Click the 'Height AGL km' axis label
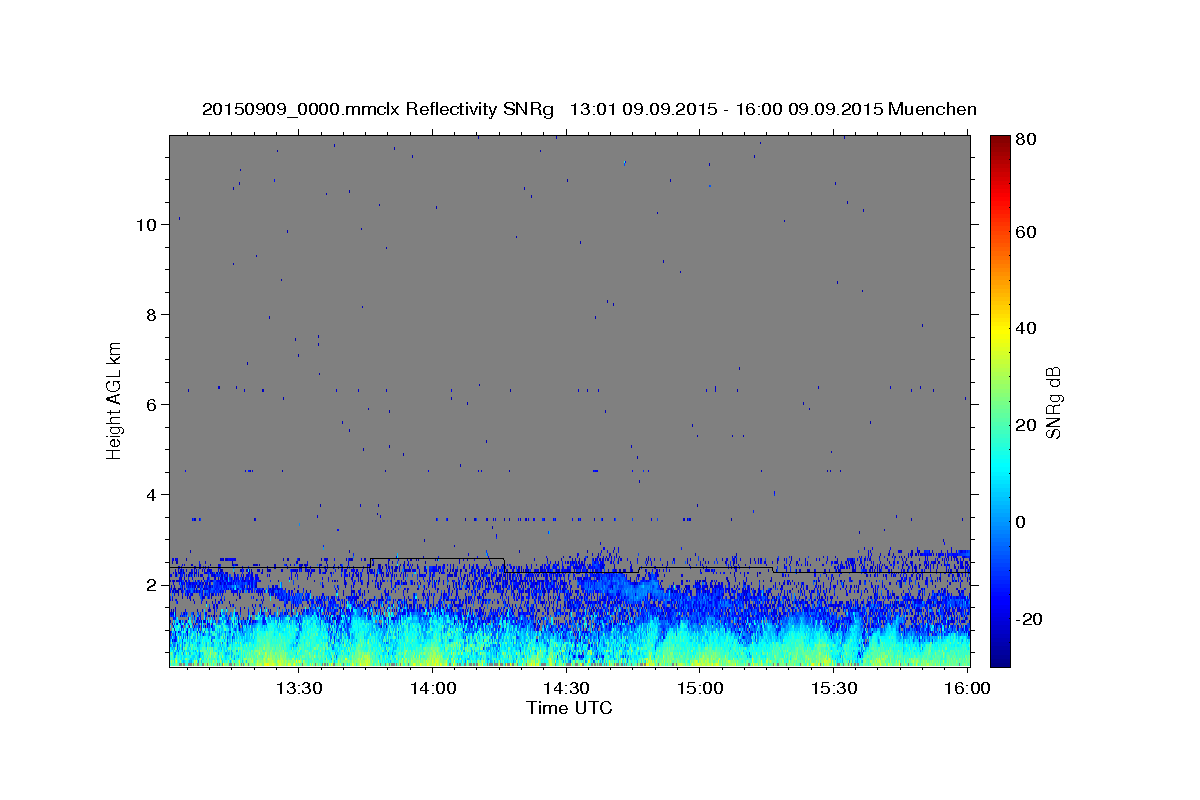Screen dimensions: 1200x800 (115, 400)
